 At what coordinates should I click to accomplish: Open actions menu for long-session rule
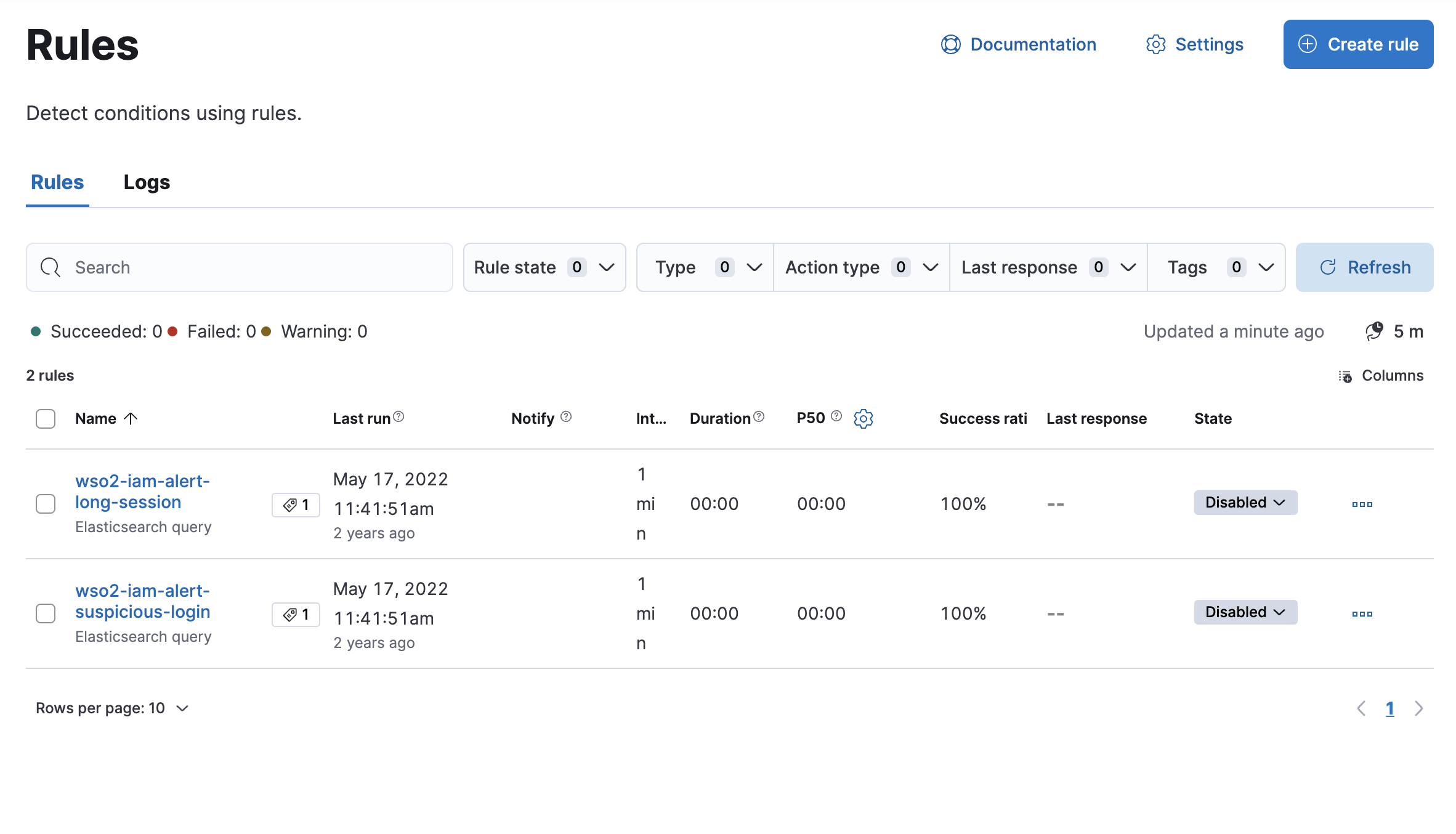1362,504
